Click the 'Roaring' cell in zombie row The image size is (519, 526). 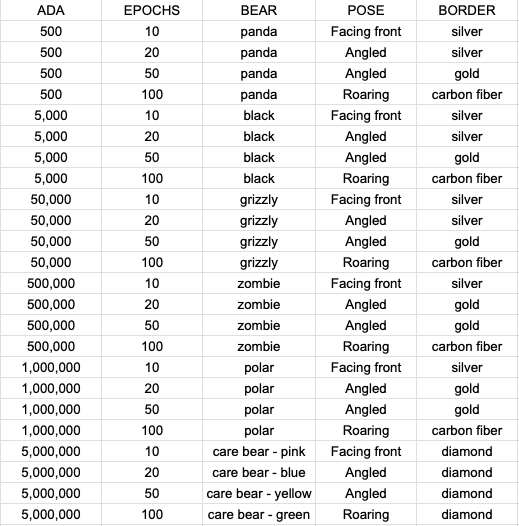point(366,347)
